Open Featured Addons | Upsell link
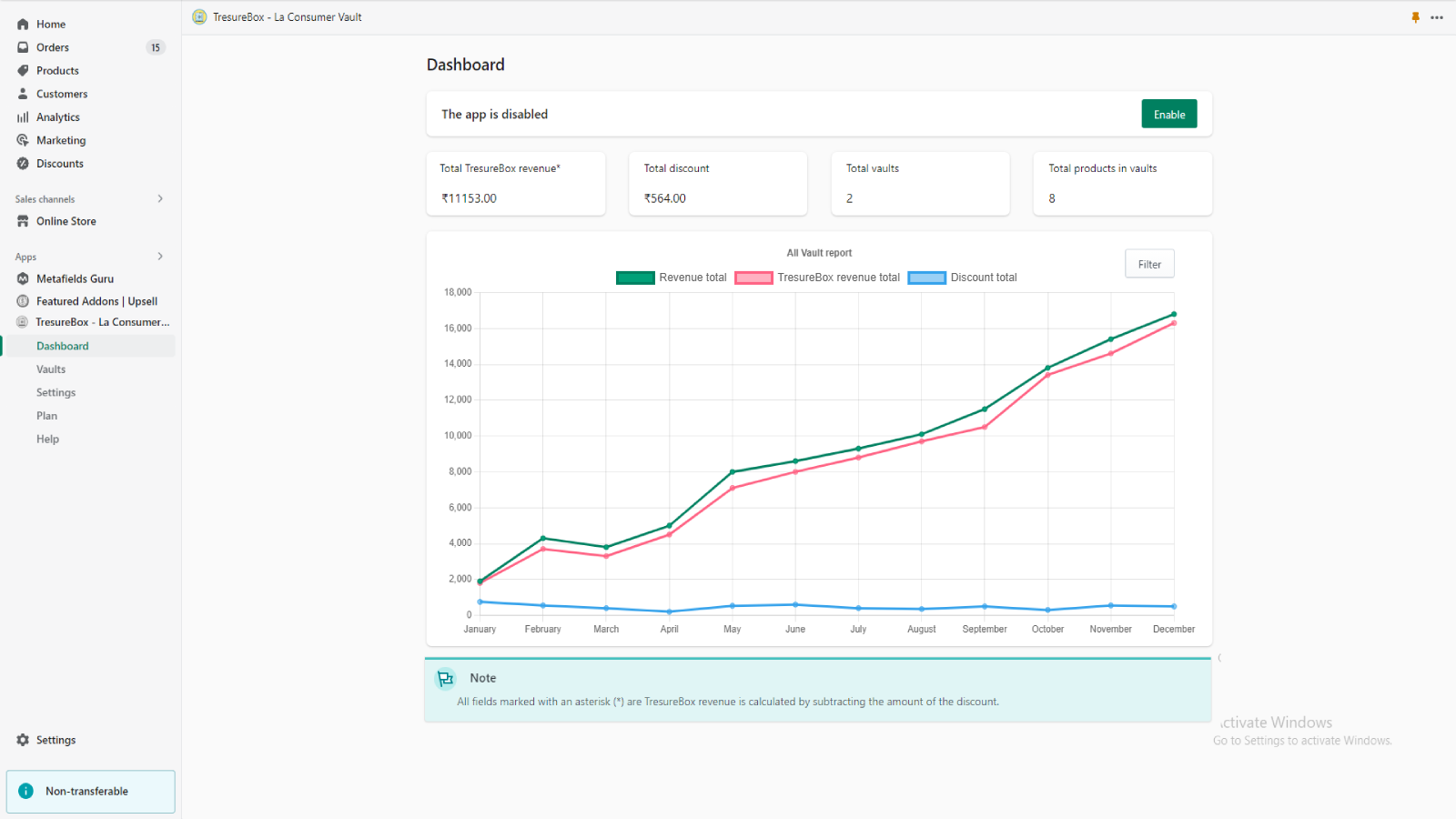Screen dimensions: 1456x819 click(x=96, y=301)
